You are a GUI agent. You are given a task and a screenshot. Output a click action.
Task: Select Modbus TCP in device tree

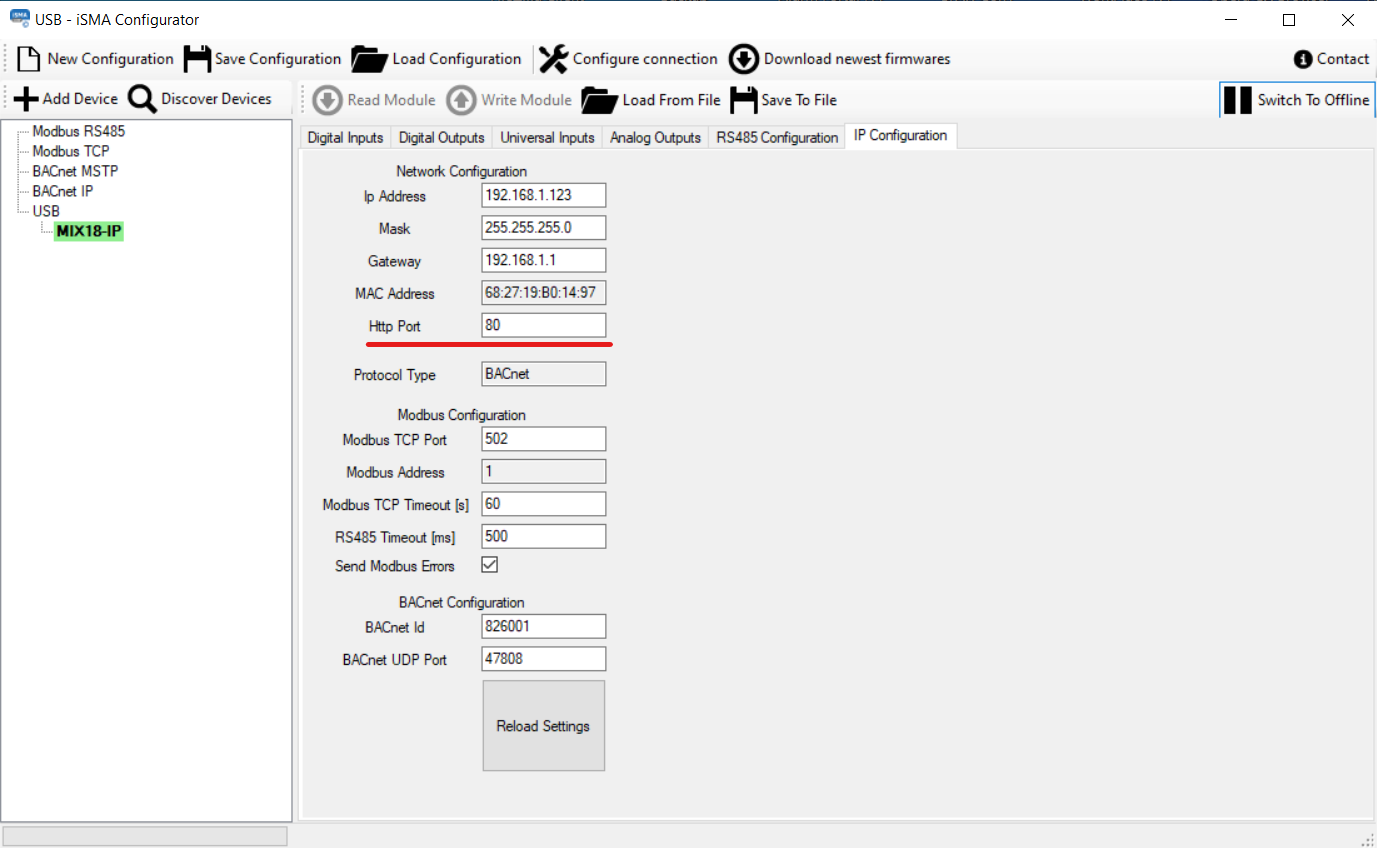(70, 151)
